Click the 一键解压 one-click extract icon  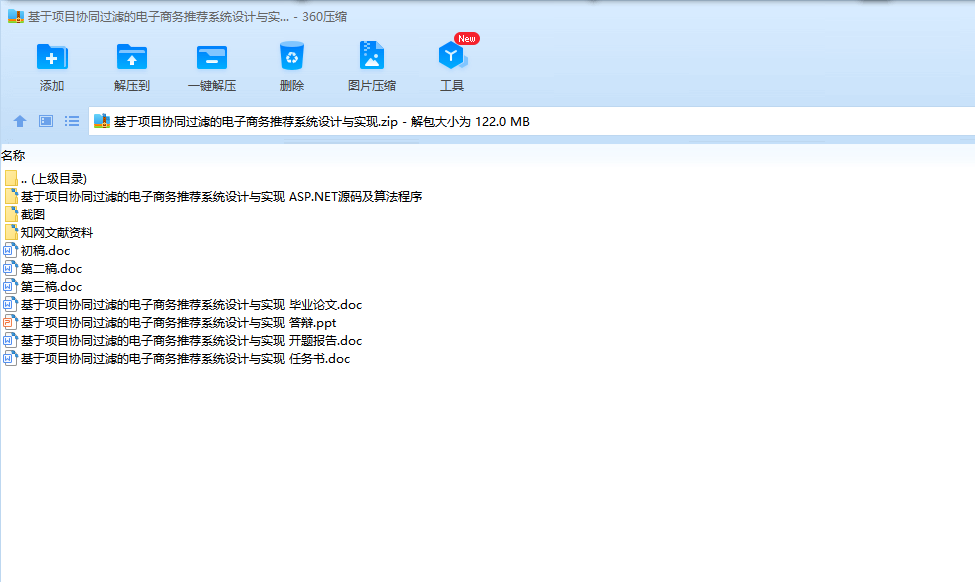(212, 57)
